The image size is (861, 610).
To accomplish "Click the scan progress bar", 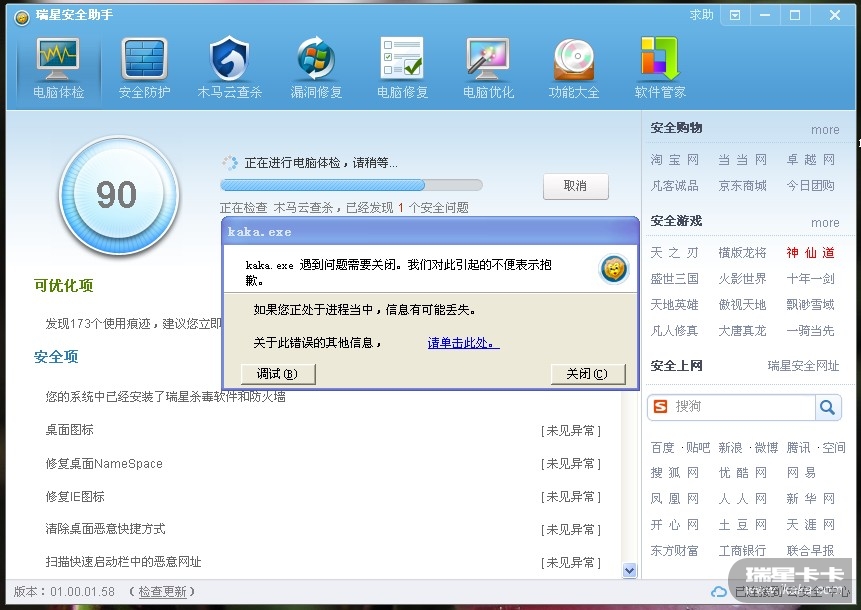I will tap(351, 184).
